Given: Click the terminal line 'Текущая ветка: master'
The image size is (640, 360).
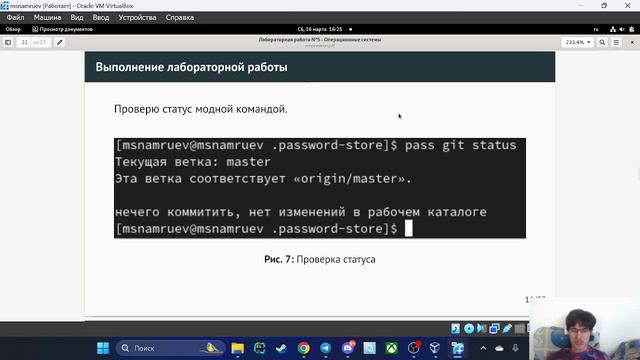Looking at the screenshot, I should click(x=193, y=162).
